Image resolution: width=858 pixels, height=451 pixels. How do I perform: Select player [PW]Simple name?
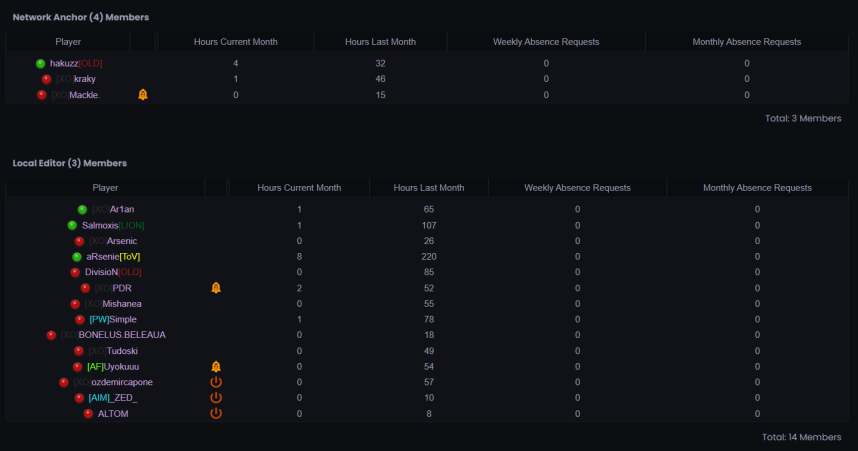(x=113, y=319)
